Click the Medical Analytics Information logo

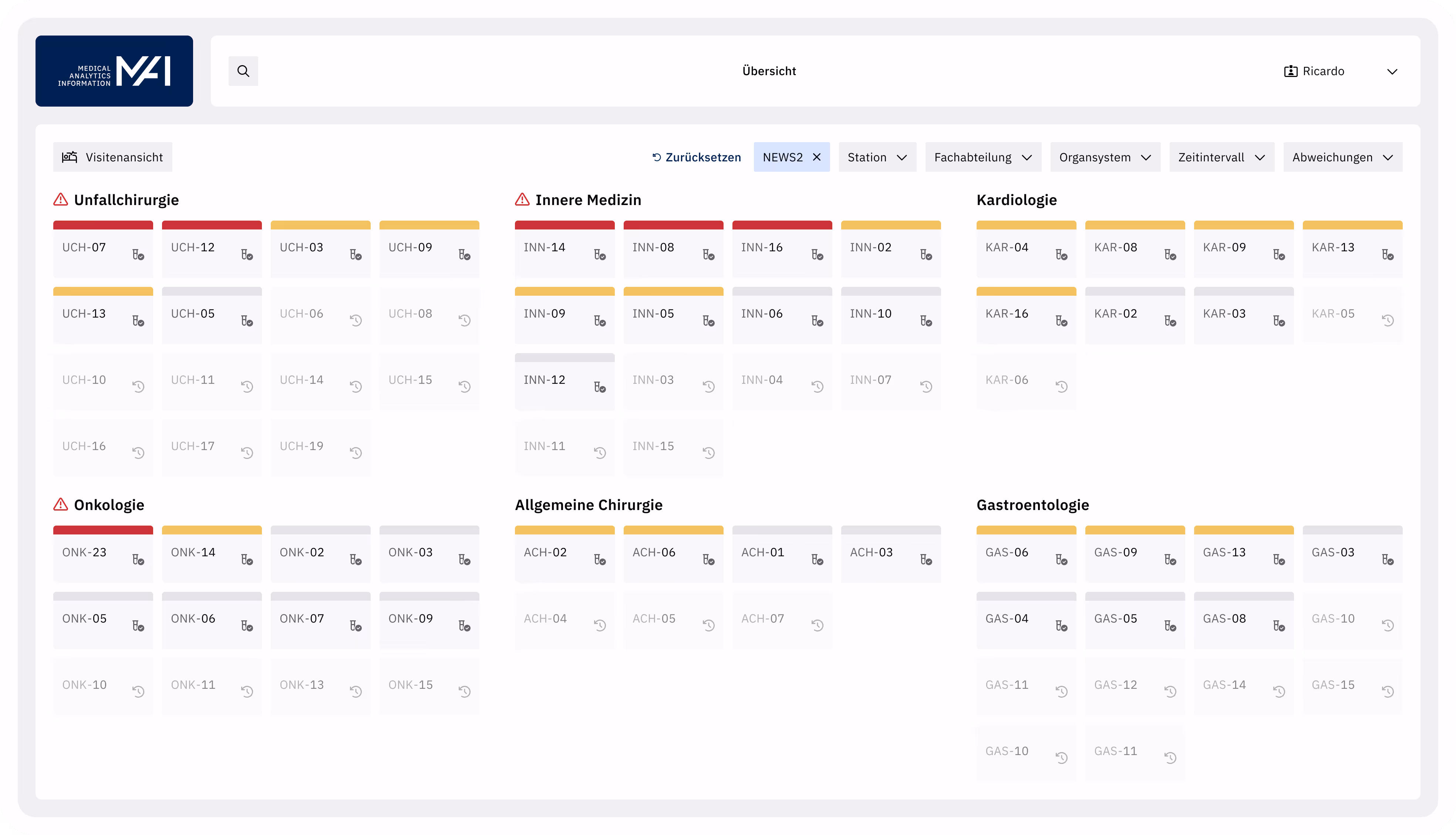pos(114,71)
